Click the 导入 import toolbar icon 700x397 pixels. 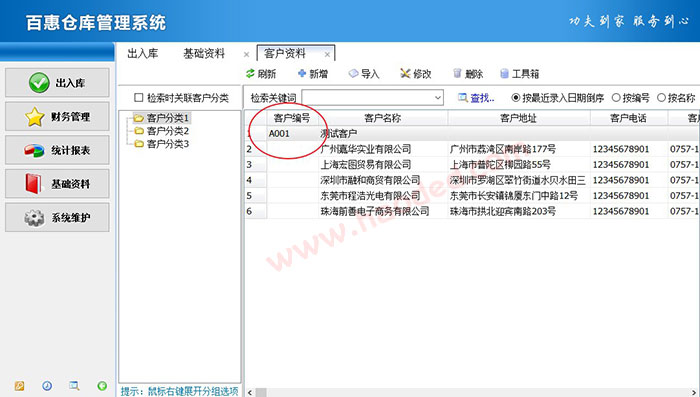pyautogui.click(x=354, y=74)
